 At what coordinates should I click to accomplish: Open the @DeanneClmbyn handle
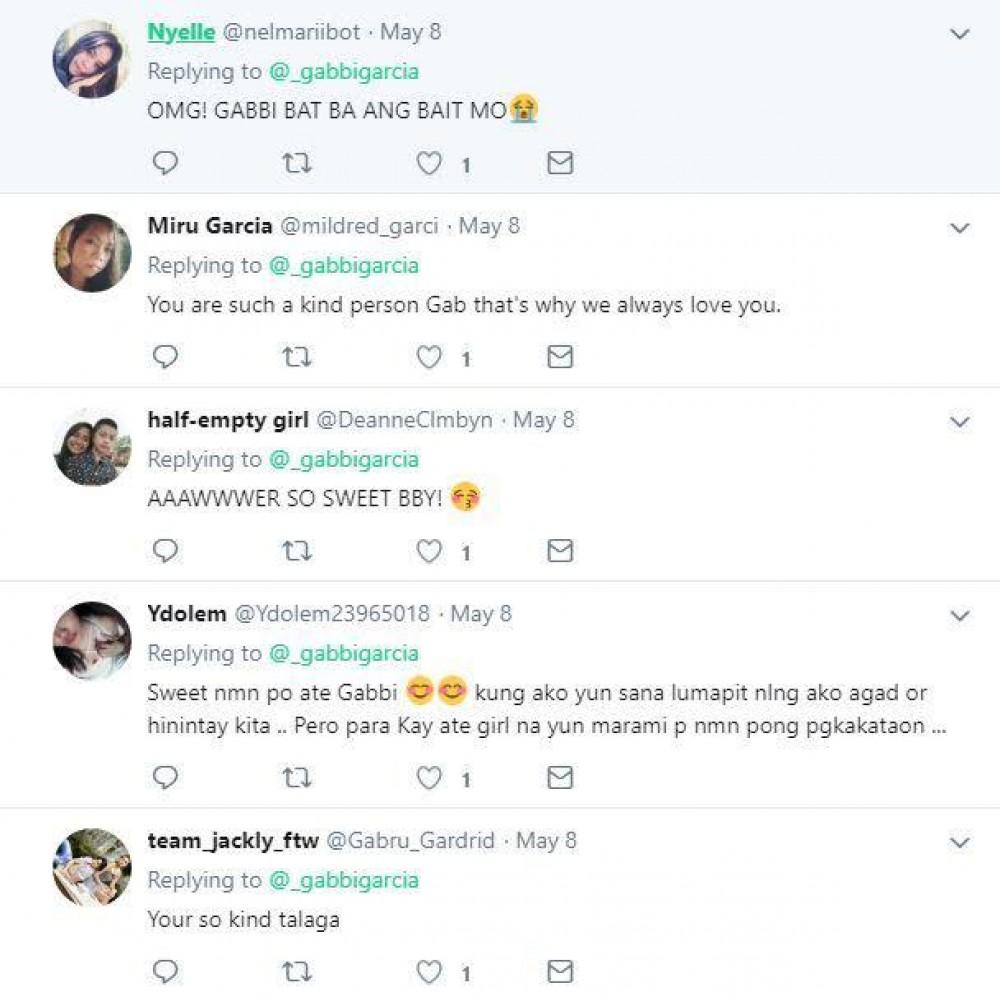click(404, 420)
